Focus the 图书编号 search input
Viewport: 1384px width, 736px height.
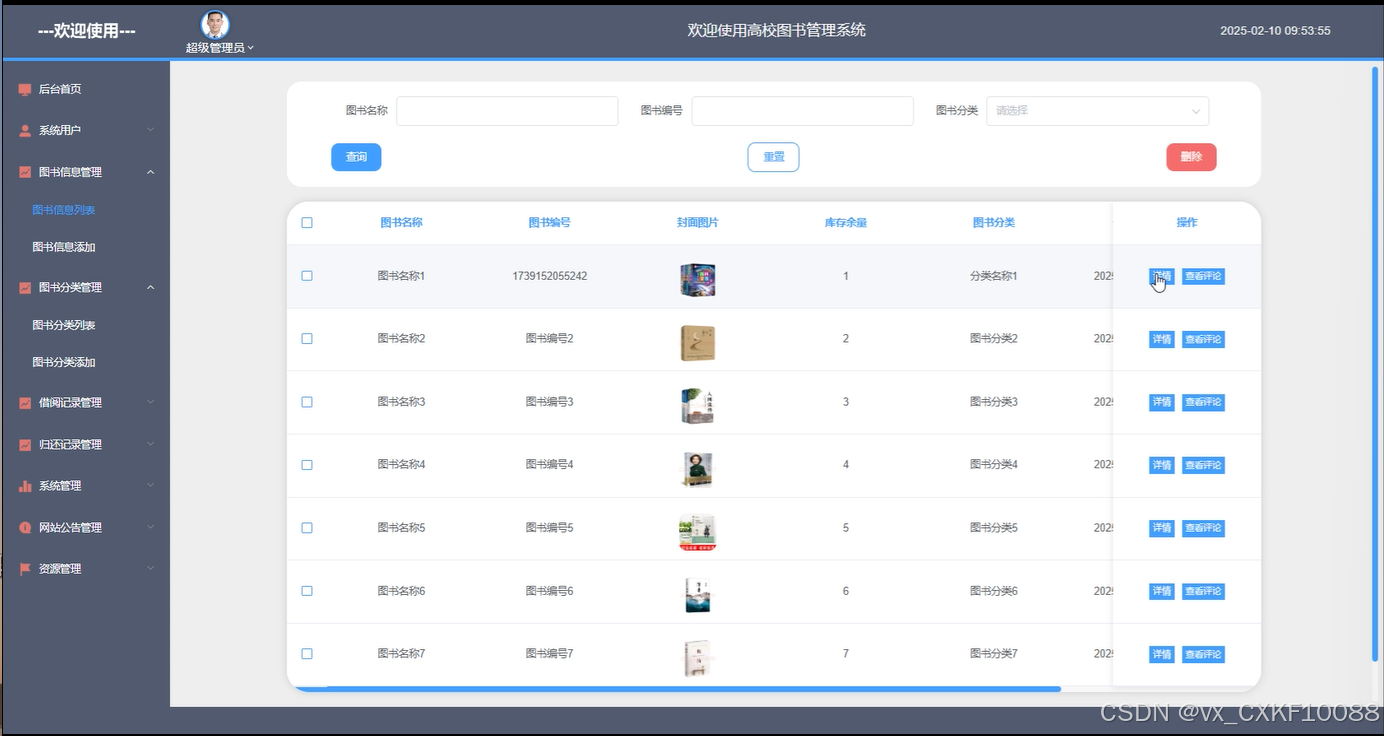click(802, 111)
